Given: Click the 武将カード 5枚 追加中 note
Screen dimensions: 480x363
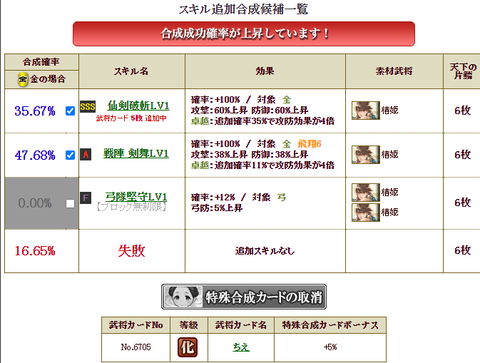Looking at the screenshot, I should coord(131,118).
